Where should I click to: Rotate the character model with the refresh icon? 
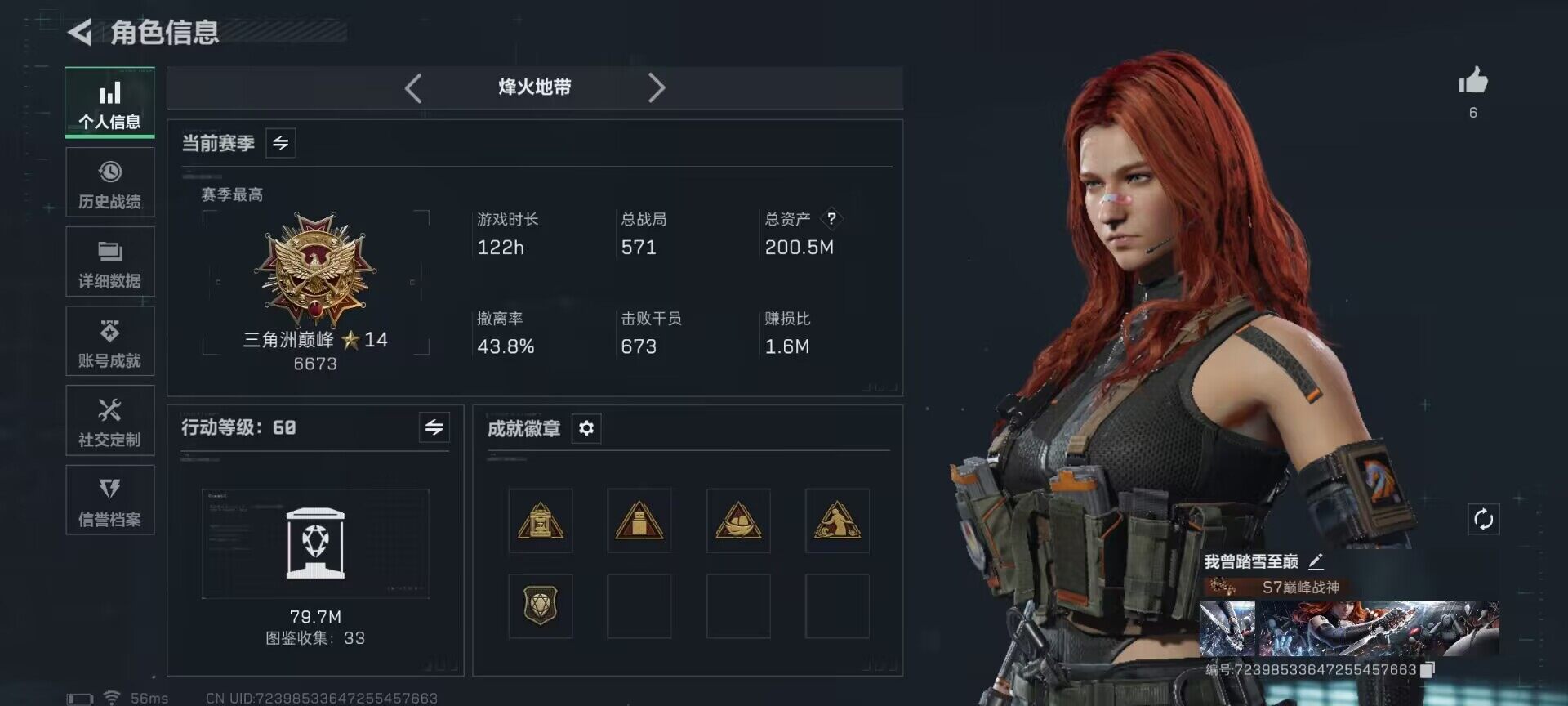(1483, 519)
